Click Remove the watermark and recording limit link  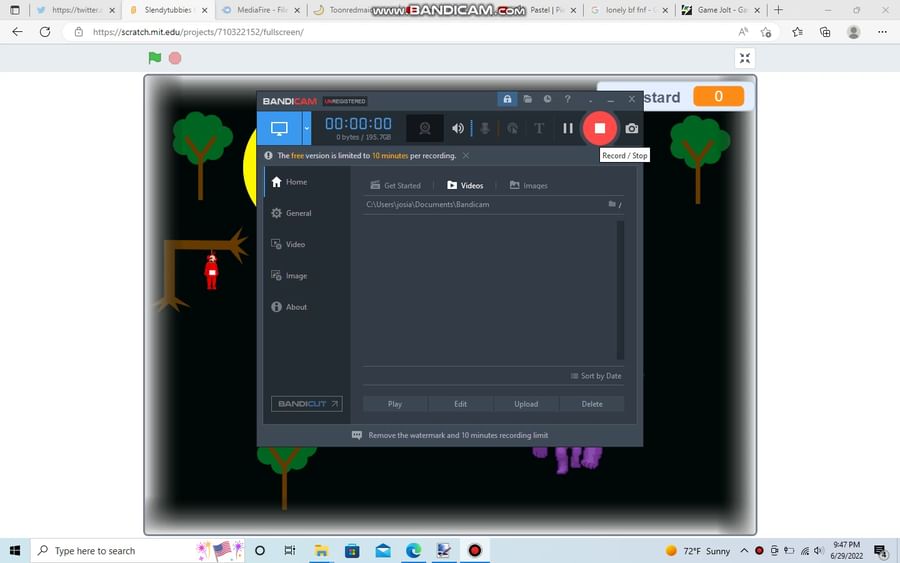pos(458,435)
